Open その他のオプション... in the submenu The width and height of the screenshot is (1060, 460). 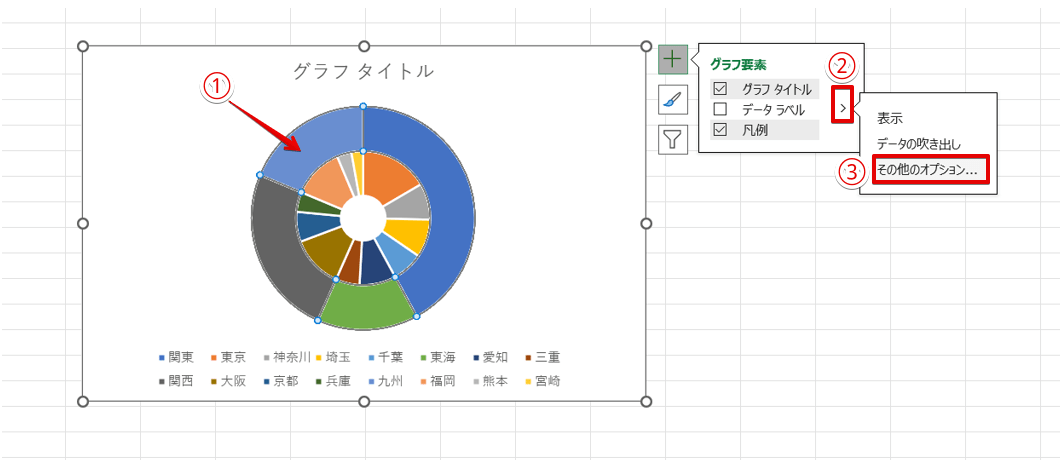[x=927, y=170]
